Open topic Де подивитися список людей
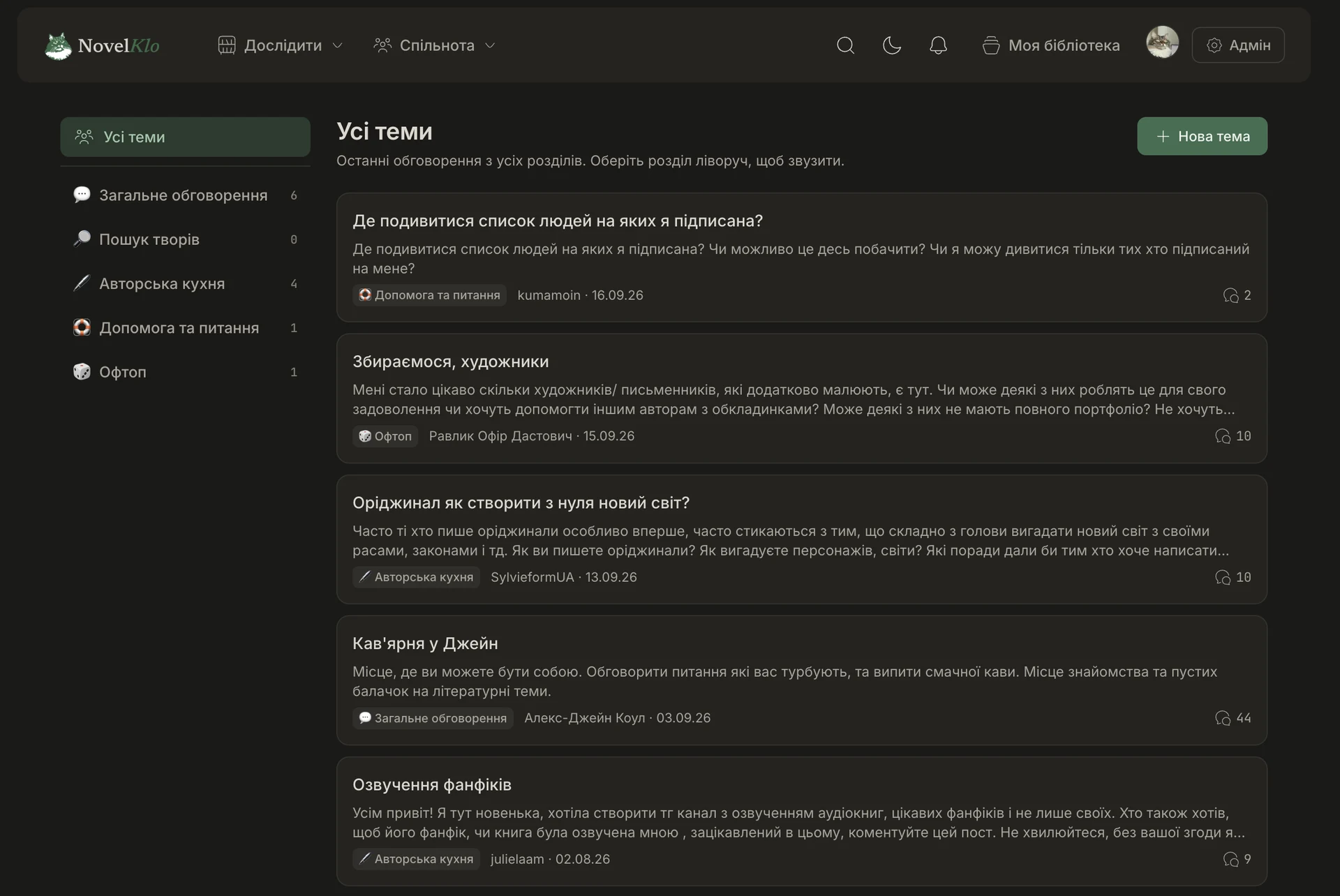Image resolution: width=1340 pixels, height=896 pixels. point(557,221)
